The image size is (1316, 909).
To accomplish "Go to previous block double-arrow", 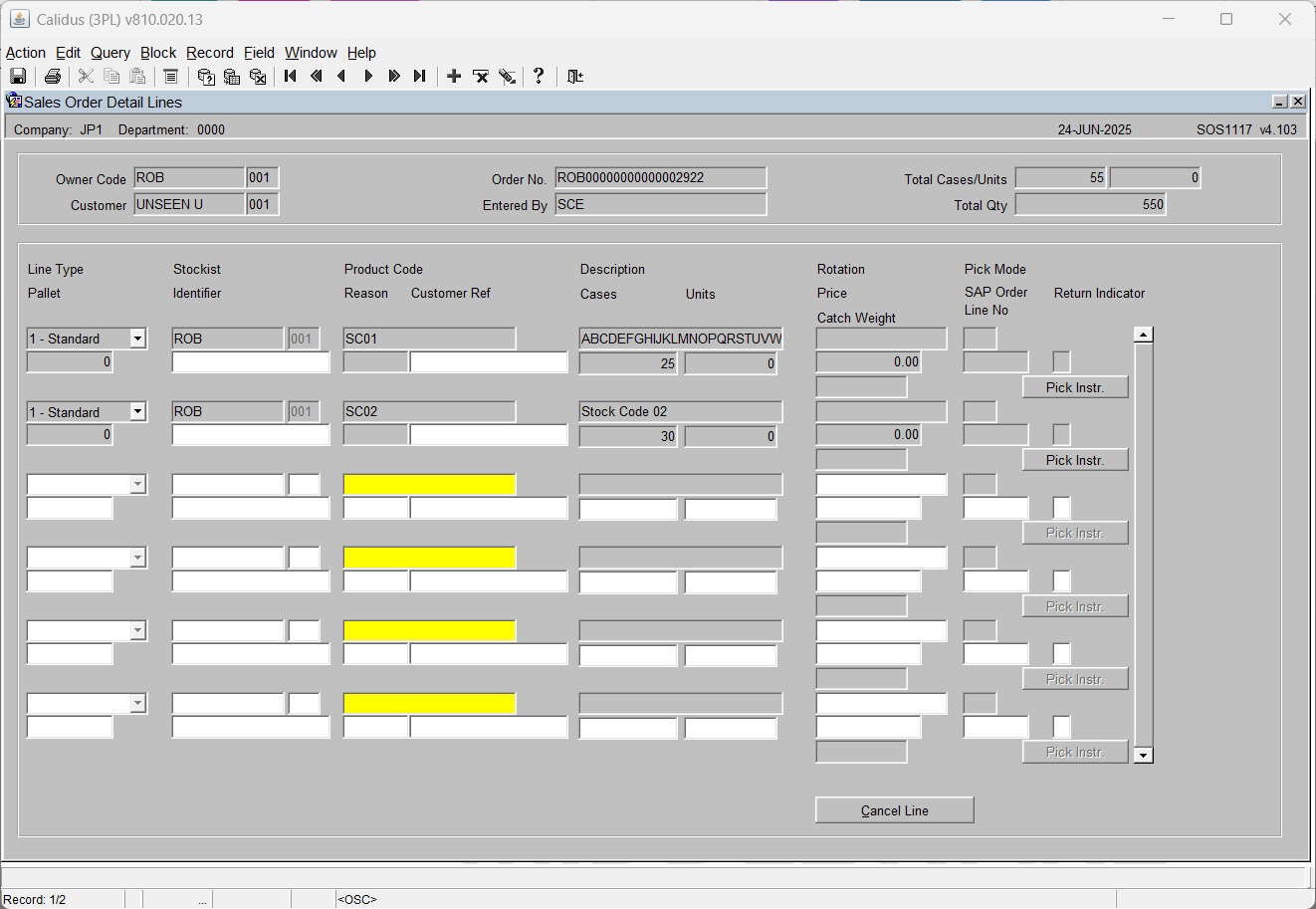I will 317,77.
